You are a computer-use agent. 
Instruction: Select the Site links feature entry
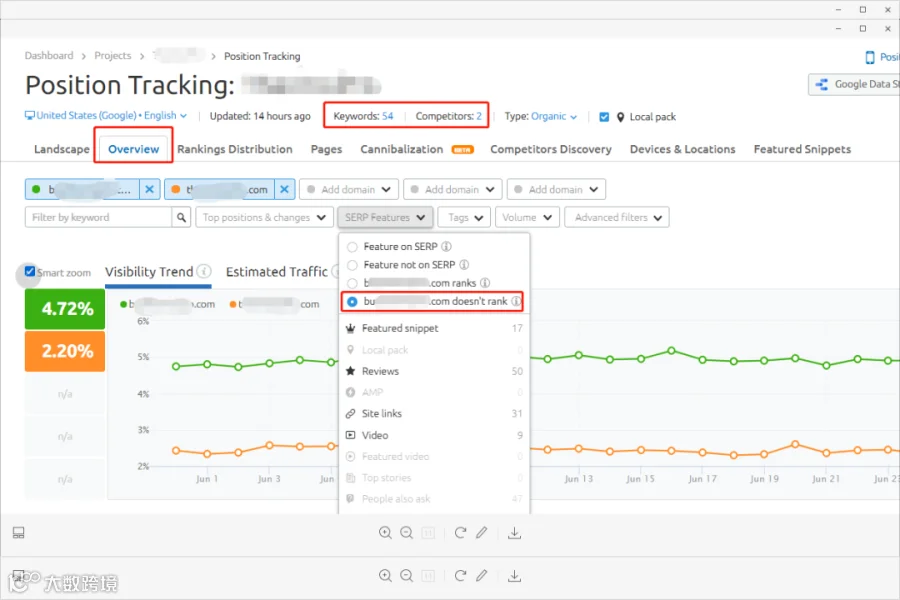(x=434, y=413)
